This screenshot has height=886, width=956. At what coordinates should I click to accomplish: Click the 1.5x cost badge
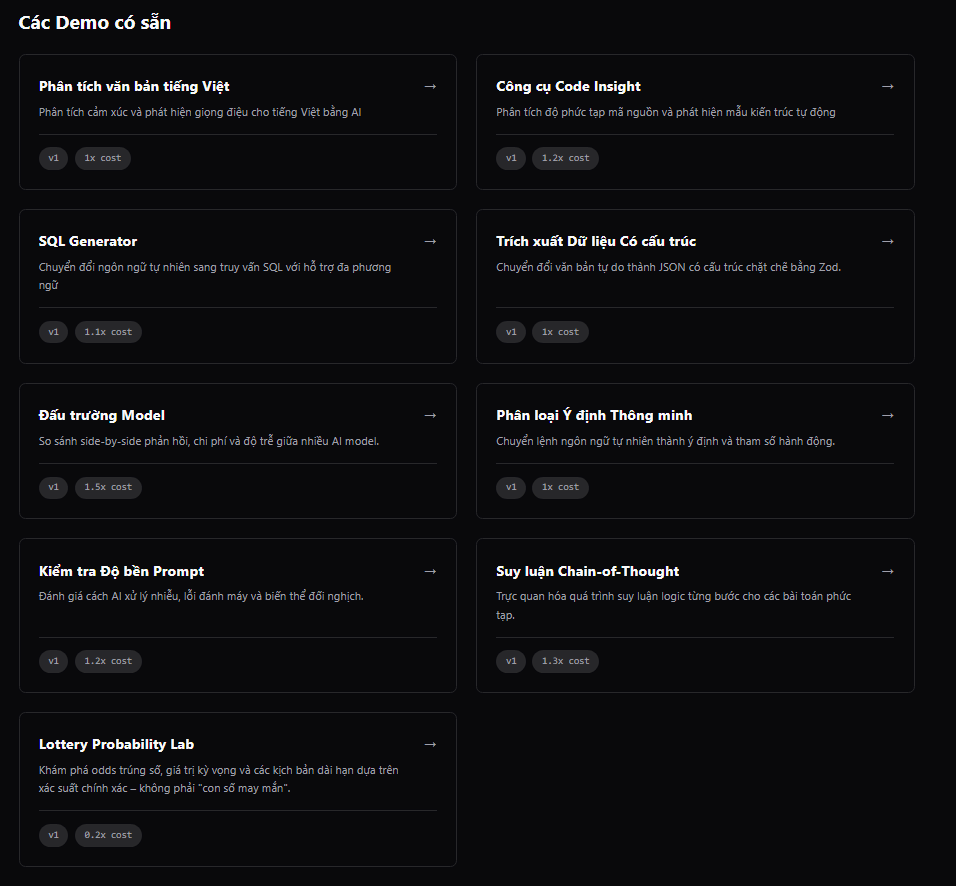[x=108, y=487]
